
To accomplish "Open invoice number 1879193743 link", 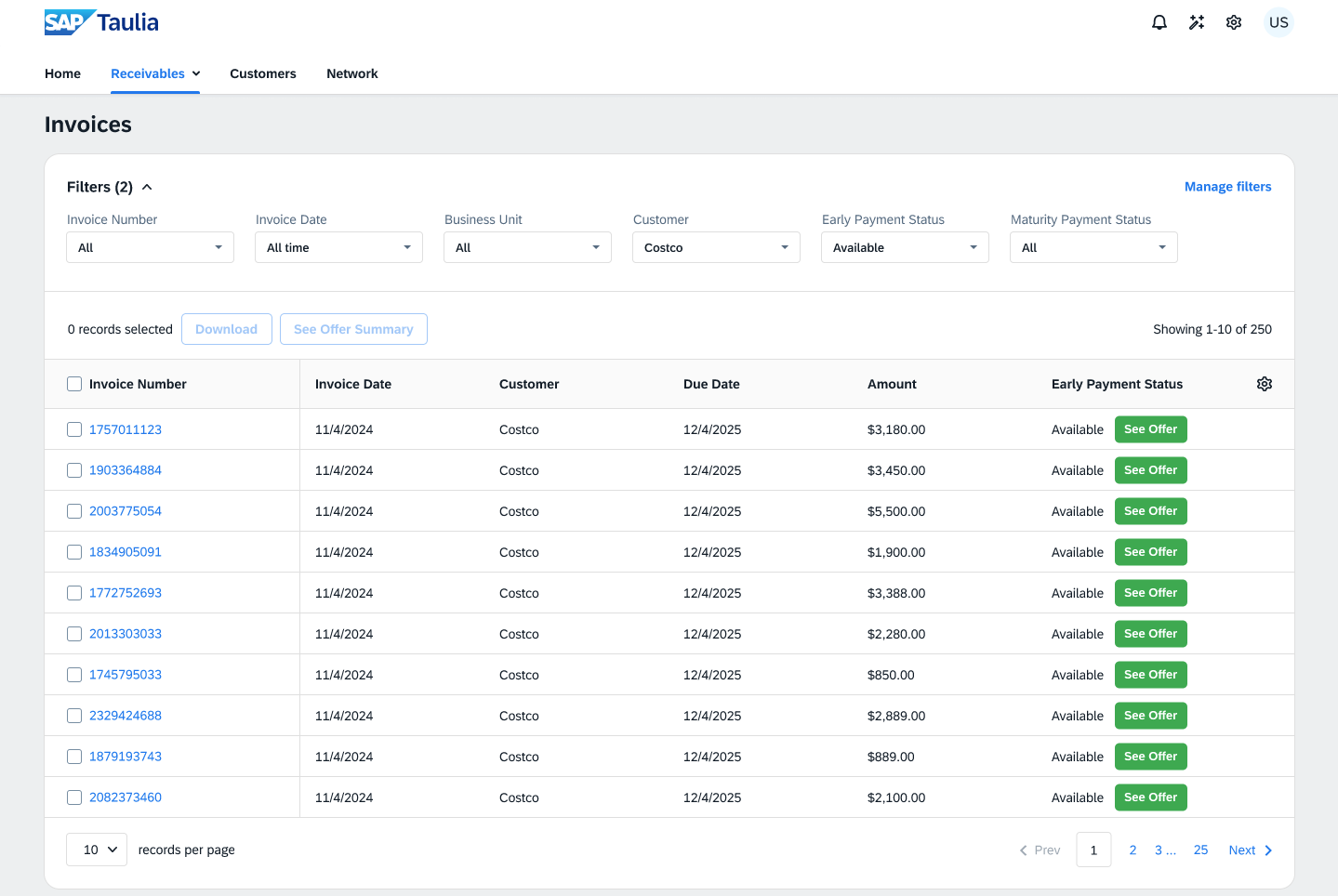I will tap(126, 757).
